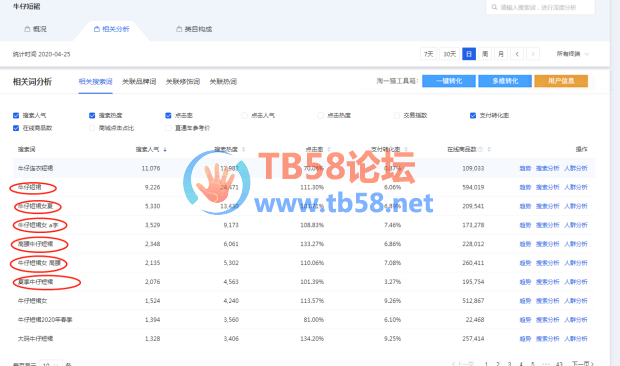Open 趋势 for the 11,076 row
This screenshot has height=366, width=620.
tap(525, 168)
